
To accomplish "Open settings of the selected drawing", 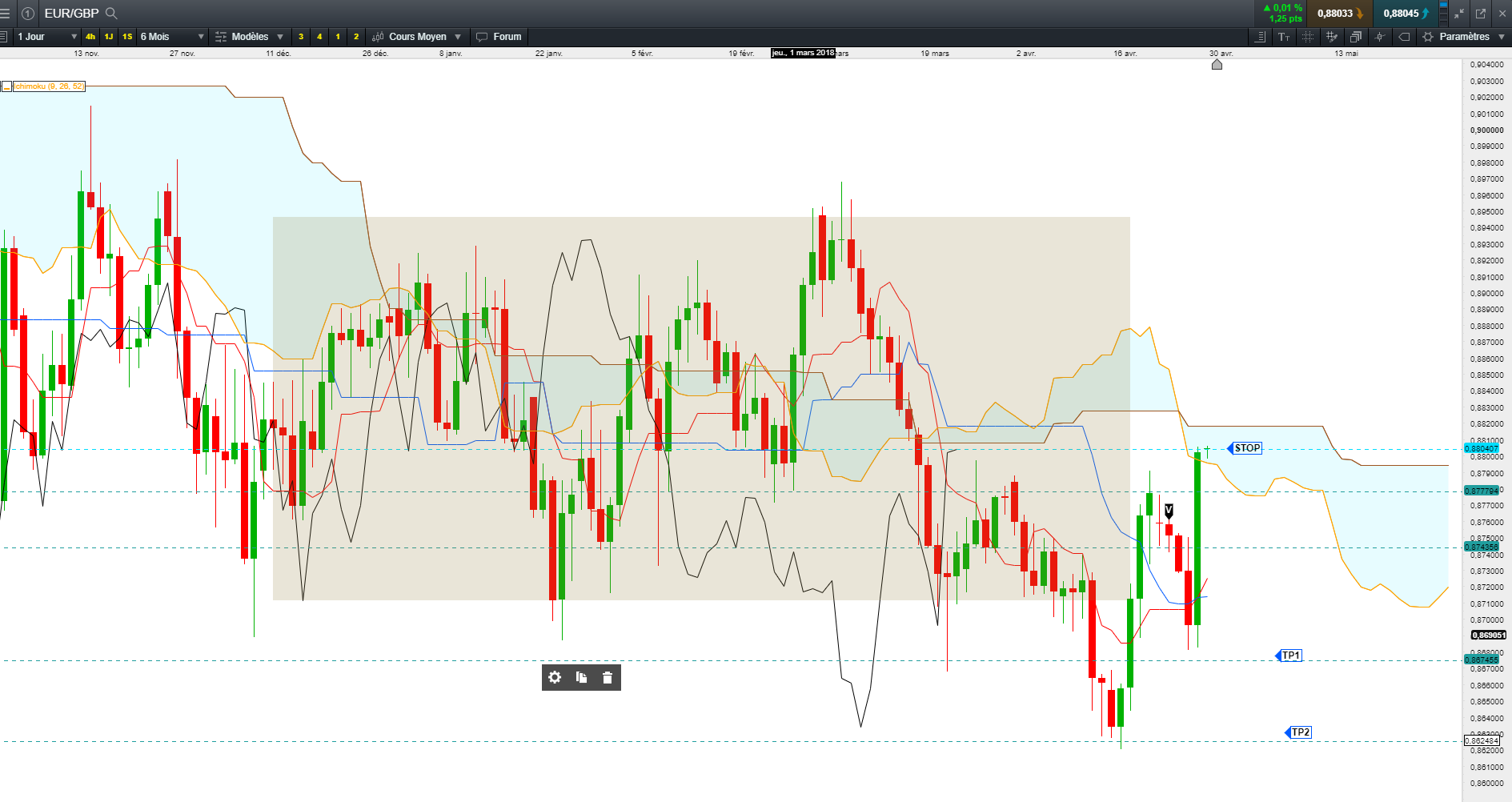I will click(555, 678).
